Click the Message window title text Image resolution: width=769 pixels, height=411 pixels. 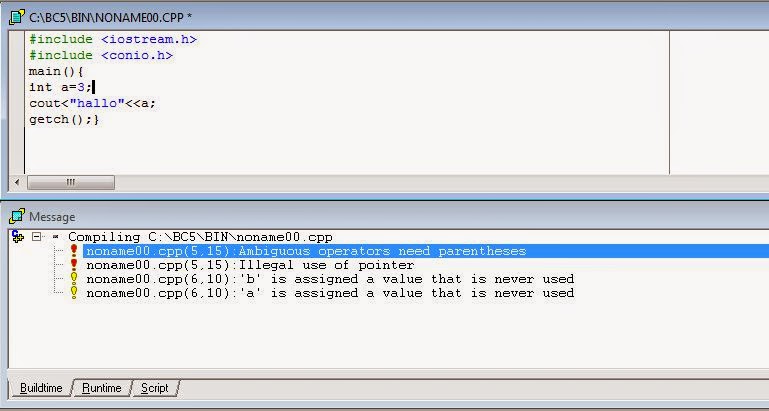[52, 217]
